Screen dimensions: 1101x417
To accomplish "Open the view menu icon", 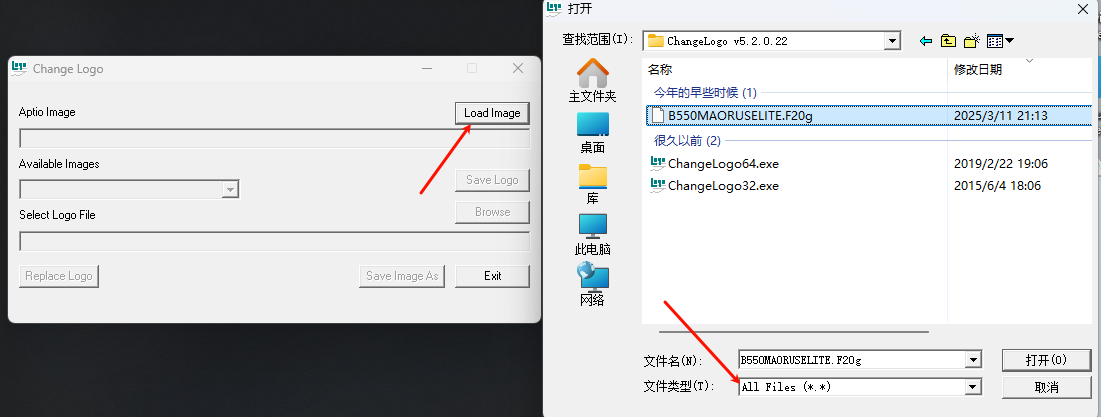I will point(1000,41).
